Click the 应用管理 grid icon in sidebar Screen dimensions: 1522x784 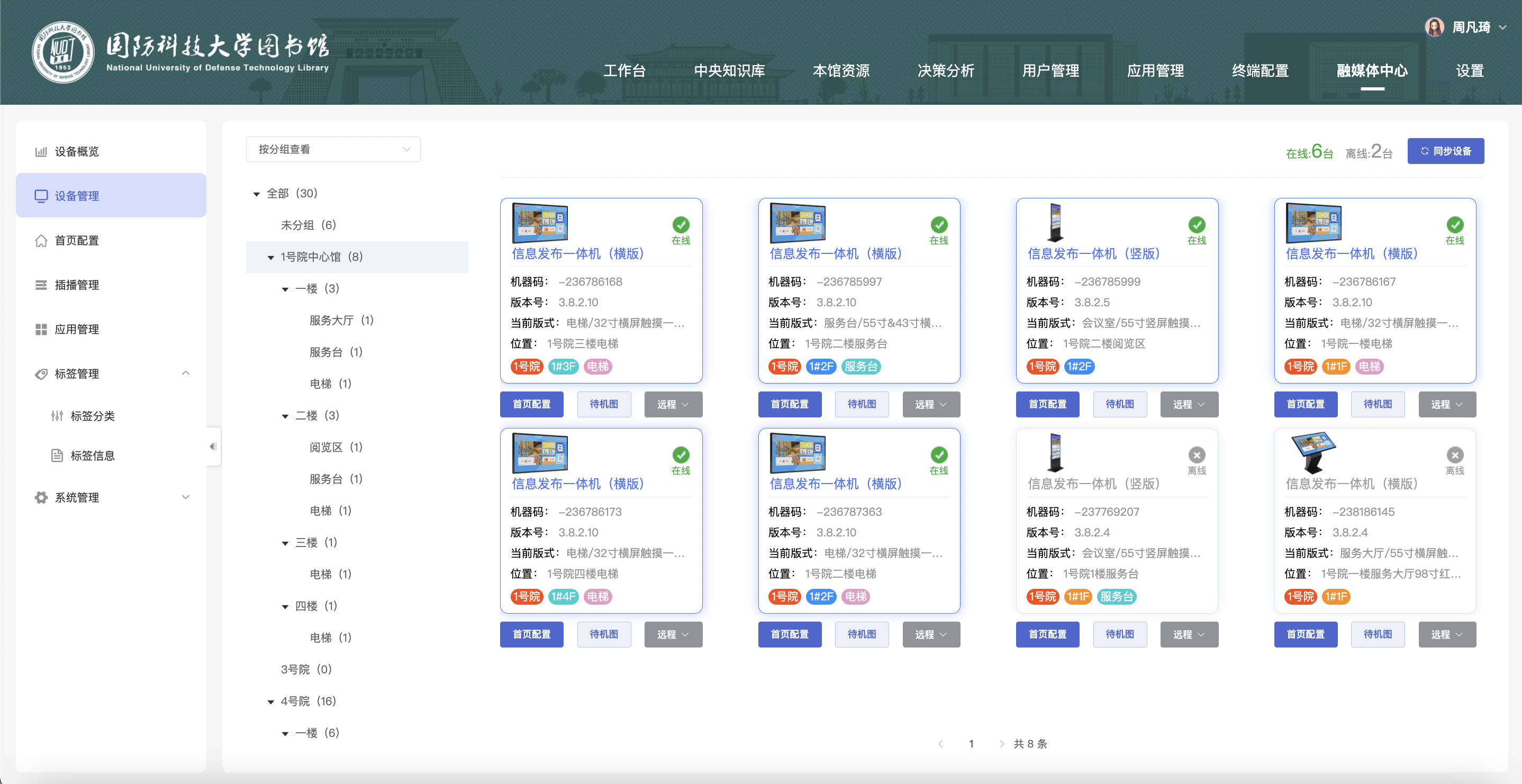pos(41,329)
